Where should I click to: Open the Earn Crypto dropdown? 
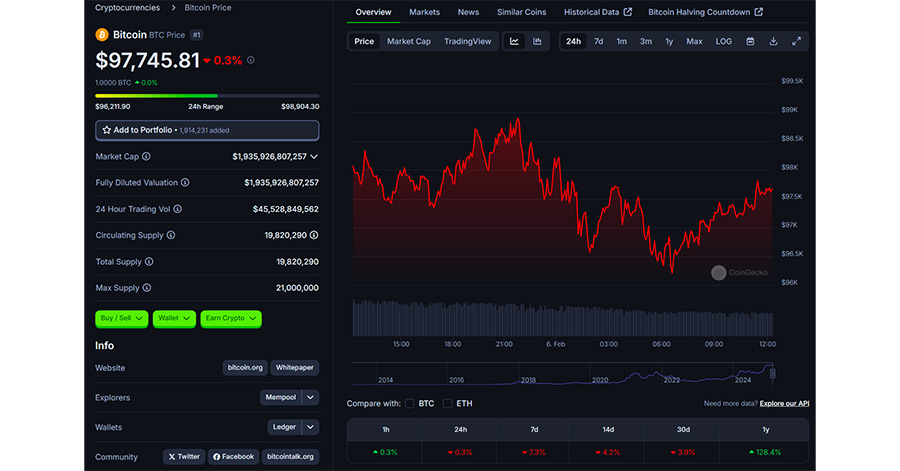coord(231,318)
